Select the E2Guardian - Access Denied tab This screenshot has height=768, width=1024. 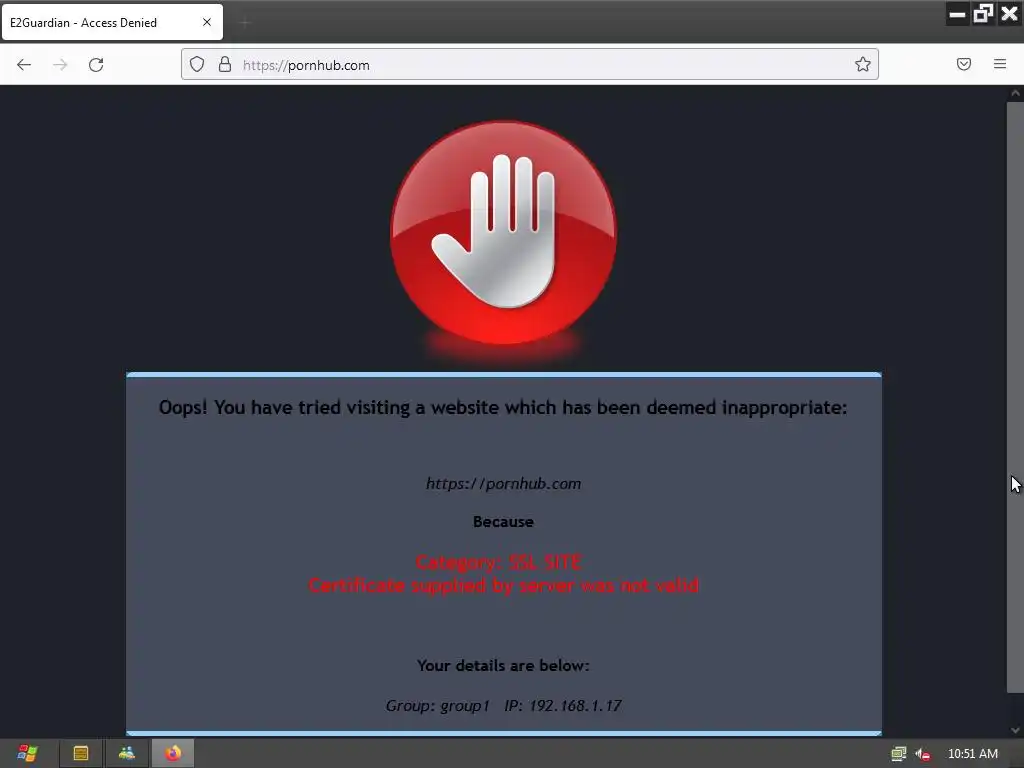(x=112, y=22)
